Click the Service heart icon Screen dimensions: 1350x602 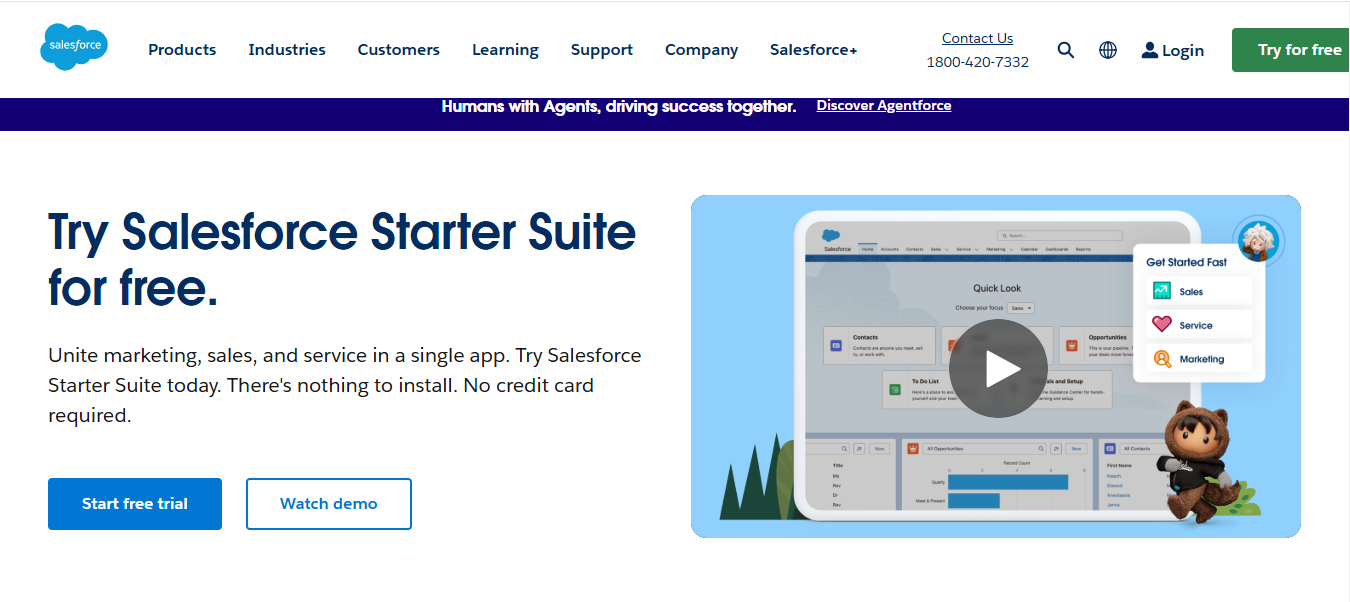1161,324
